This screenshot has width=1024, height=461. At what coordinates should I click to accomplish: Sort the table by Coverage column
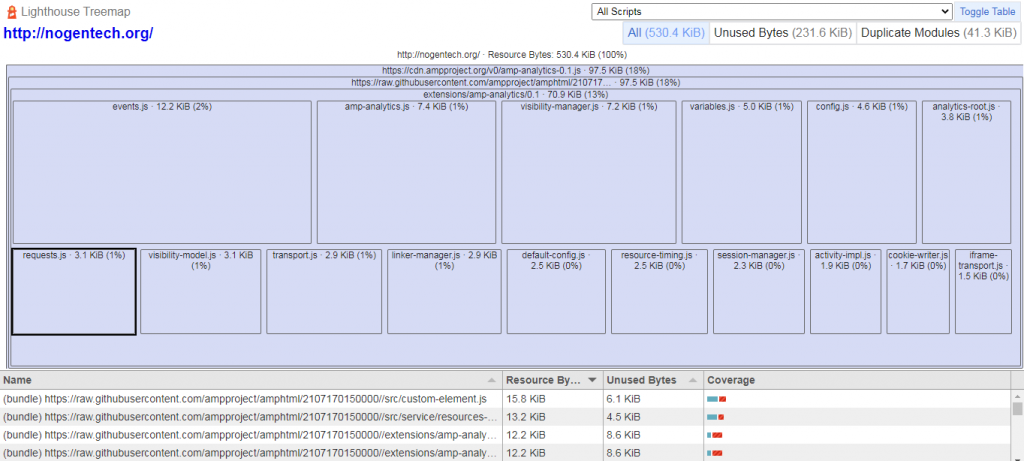(857, 380)
